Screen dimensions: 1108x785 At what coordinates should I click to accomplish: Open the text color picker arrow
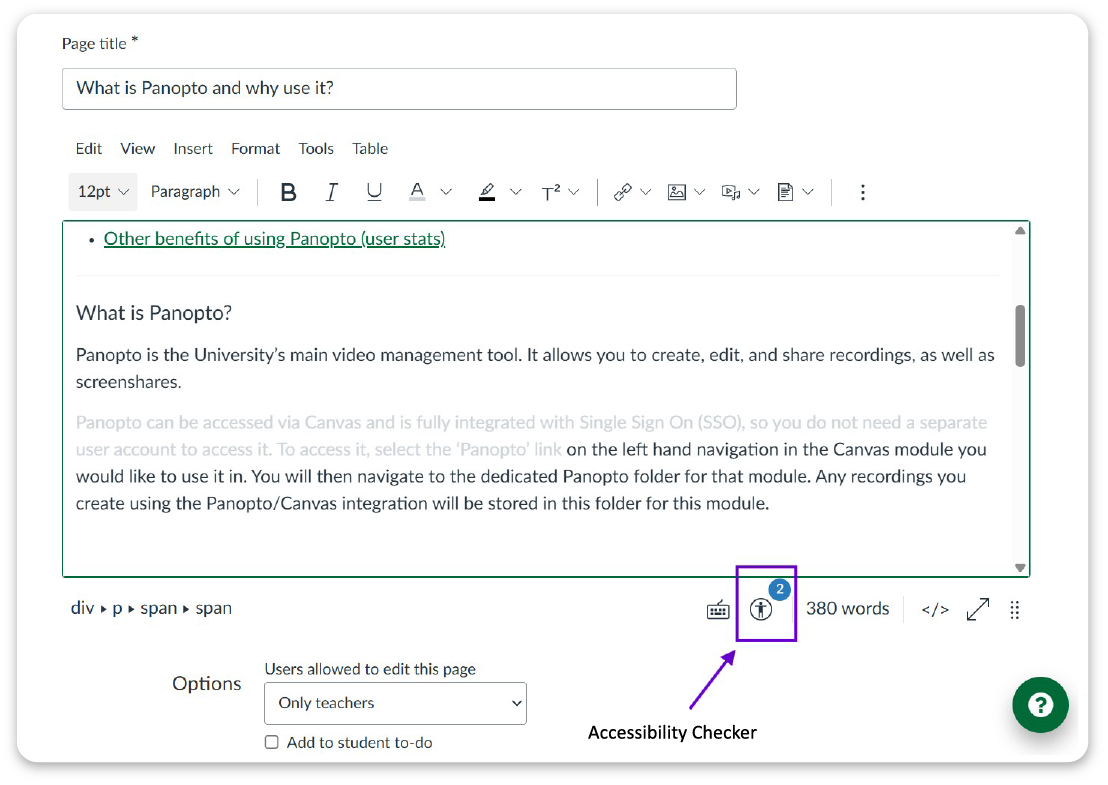tap(446, 192)
